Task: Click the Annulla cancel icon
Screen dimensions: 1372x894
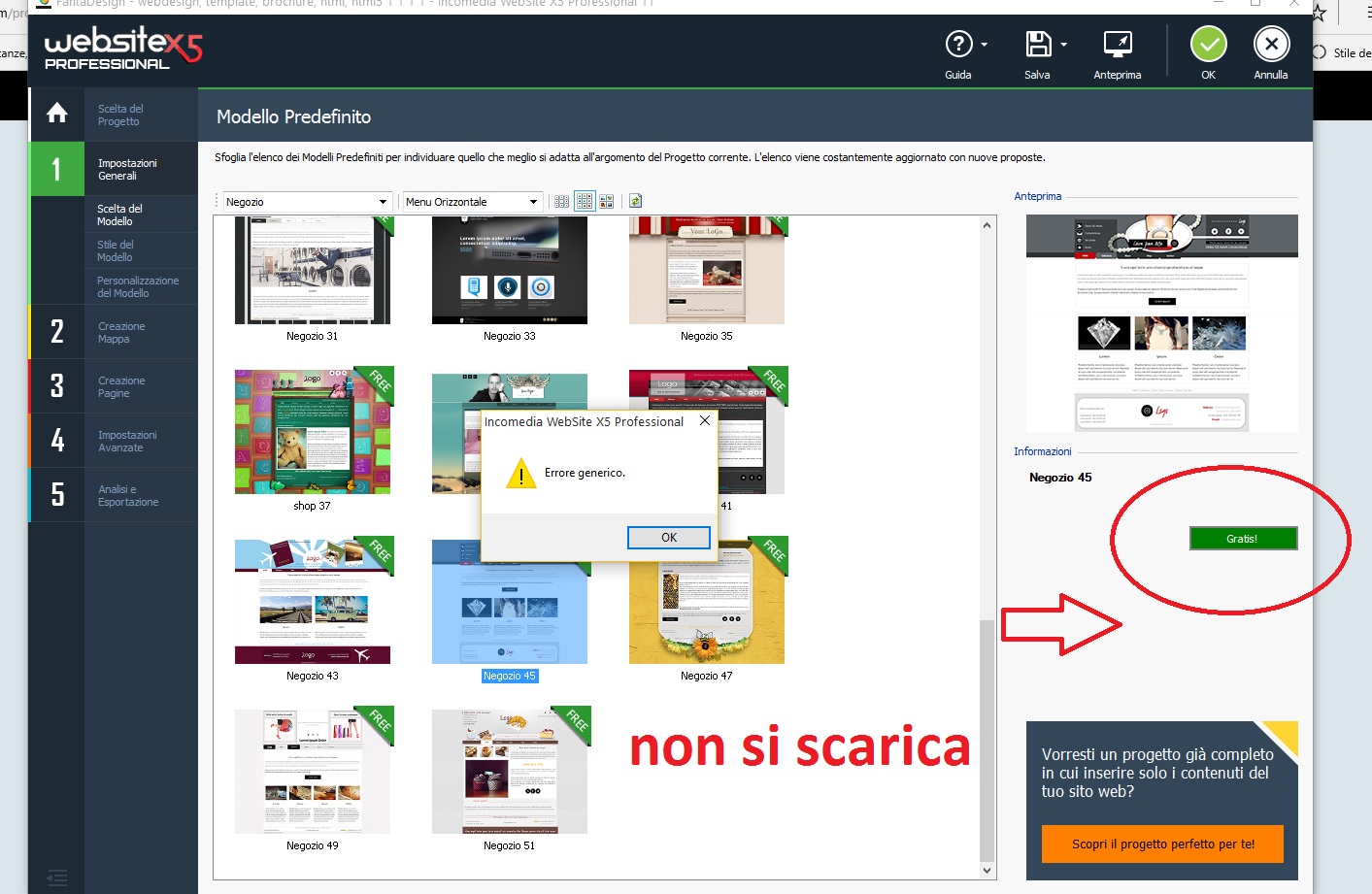Action: [x=1271, y=45]
